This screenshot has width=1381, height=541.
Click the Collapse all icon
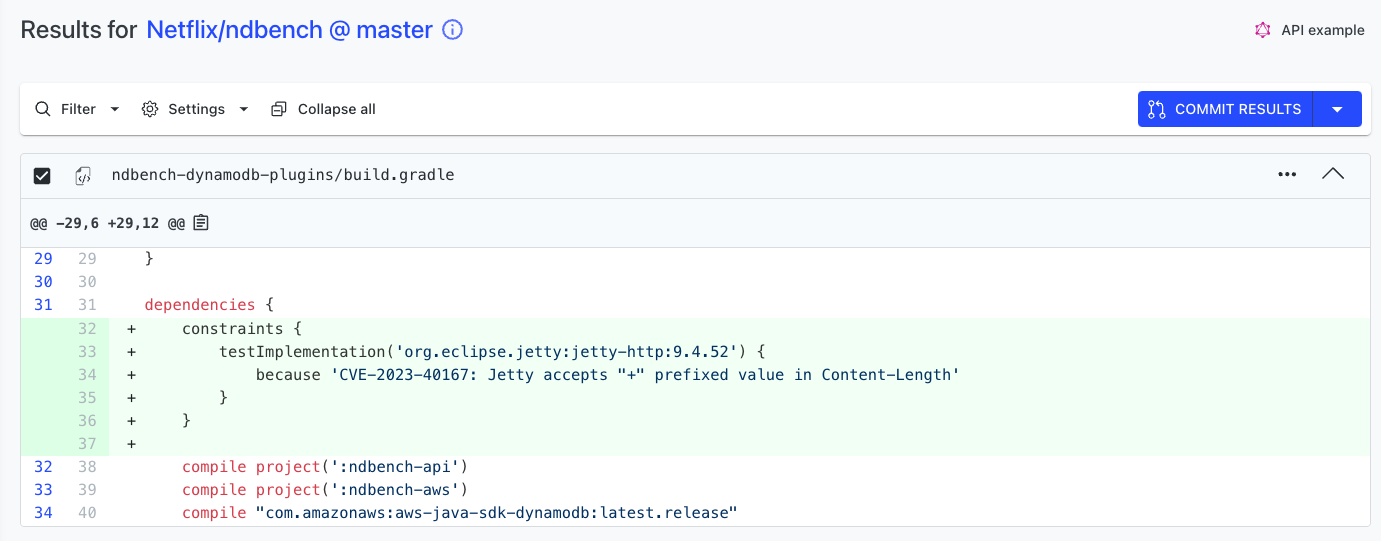[x=279, y=109]
